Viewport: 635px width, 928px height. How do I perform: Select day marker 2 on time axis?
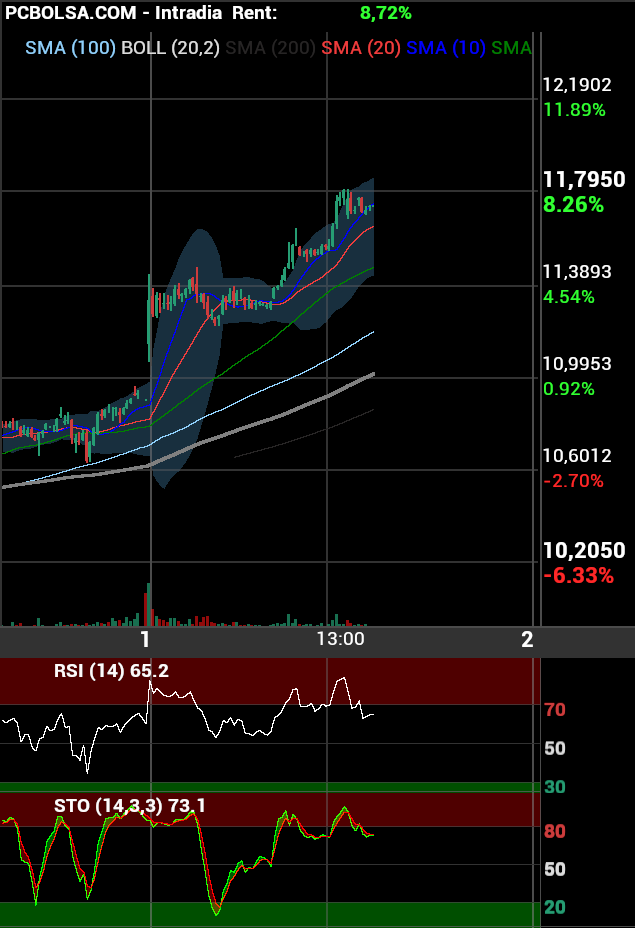click(527, 640)
